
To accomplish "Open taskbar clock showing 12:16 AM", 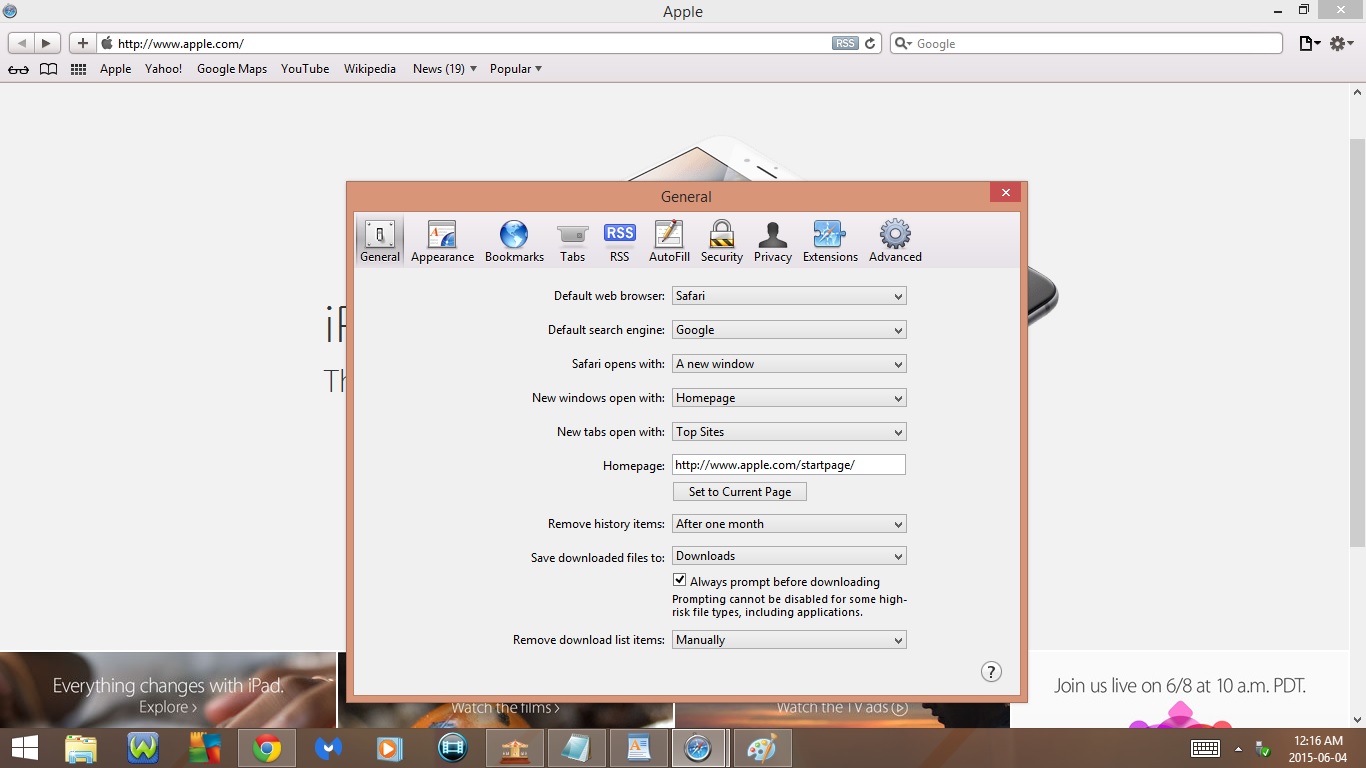I will (x=1318, y=748).
